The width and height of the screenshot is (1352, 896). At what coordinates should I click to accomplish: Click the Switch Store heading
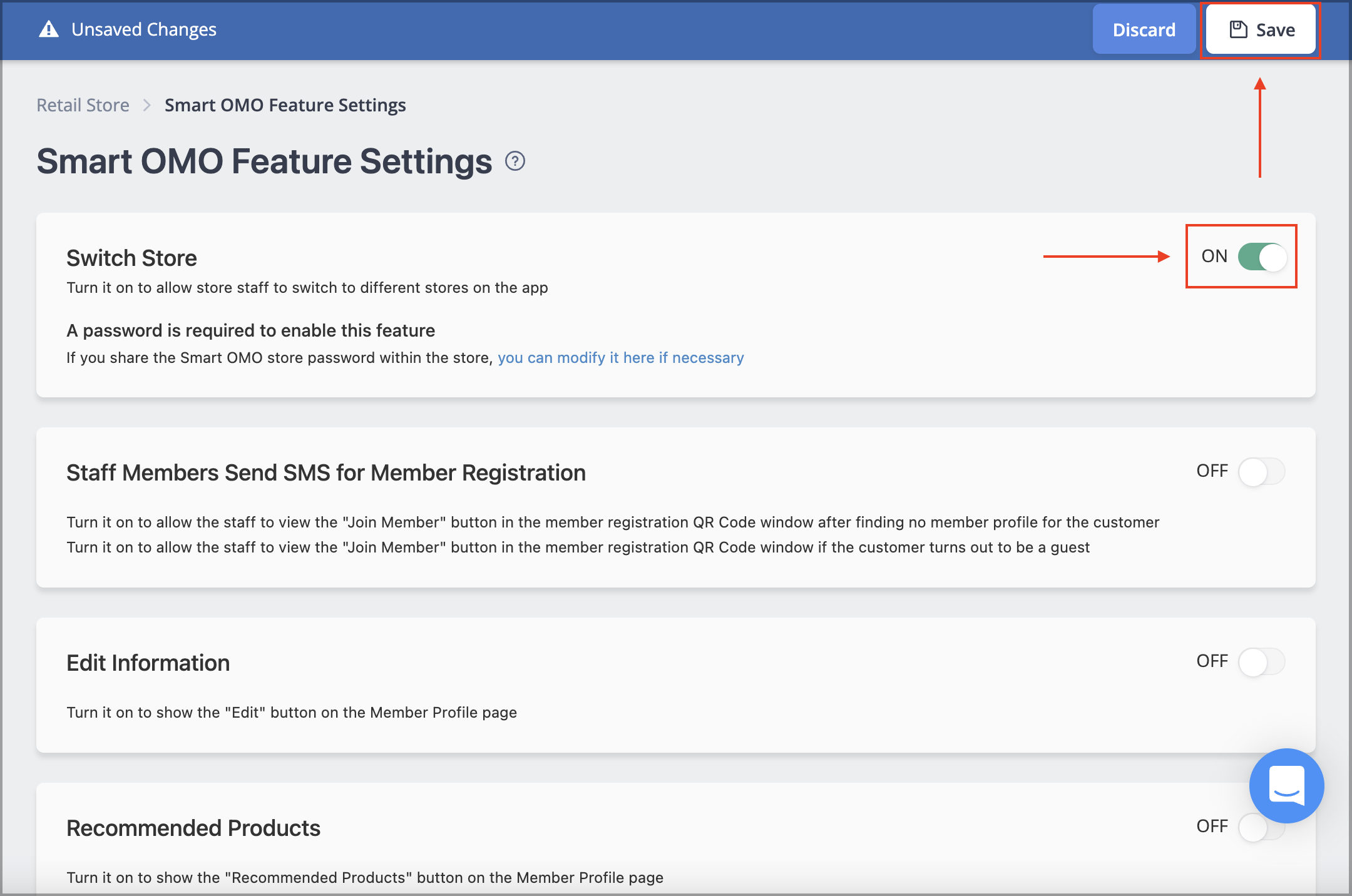pos(131,258)
